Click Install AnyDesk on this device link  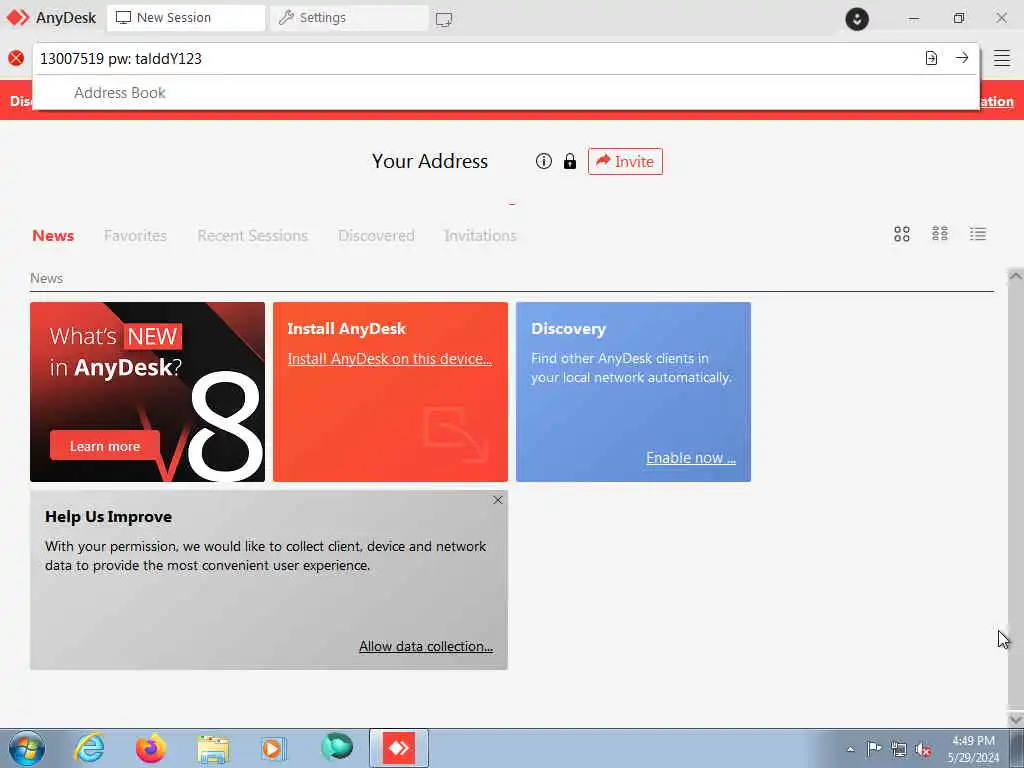389,359
